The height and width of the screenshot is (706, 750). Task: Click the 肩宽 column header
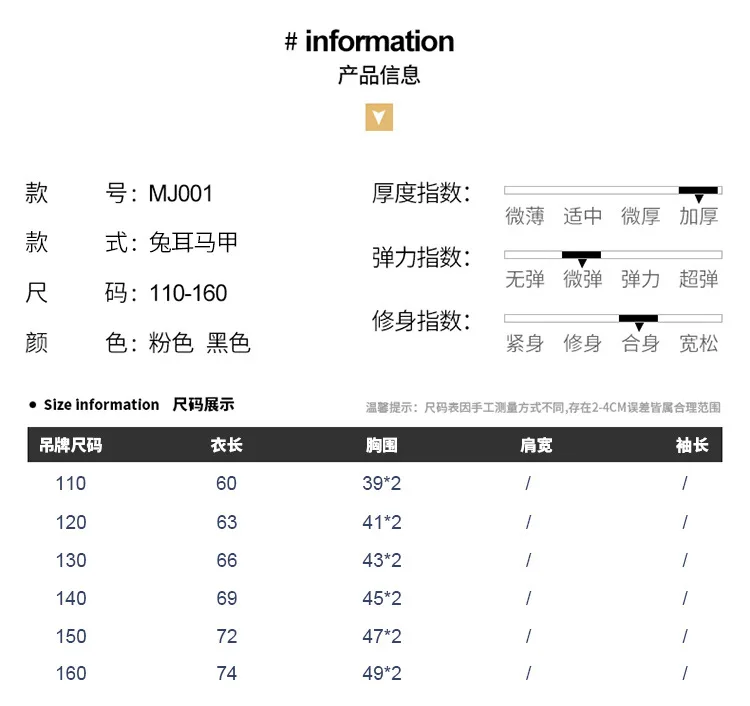point(536,445)
